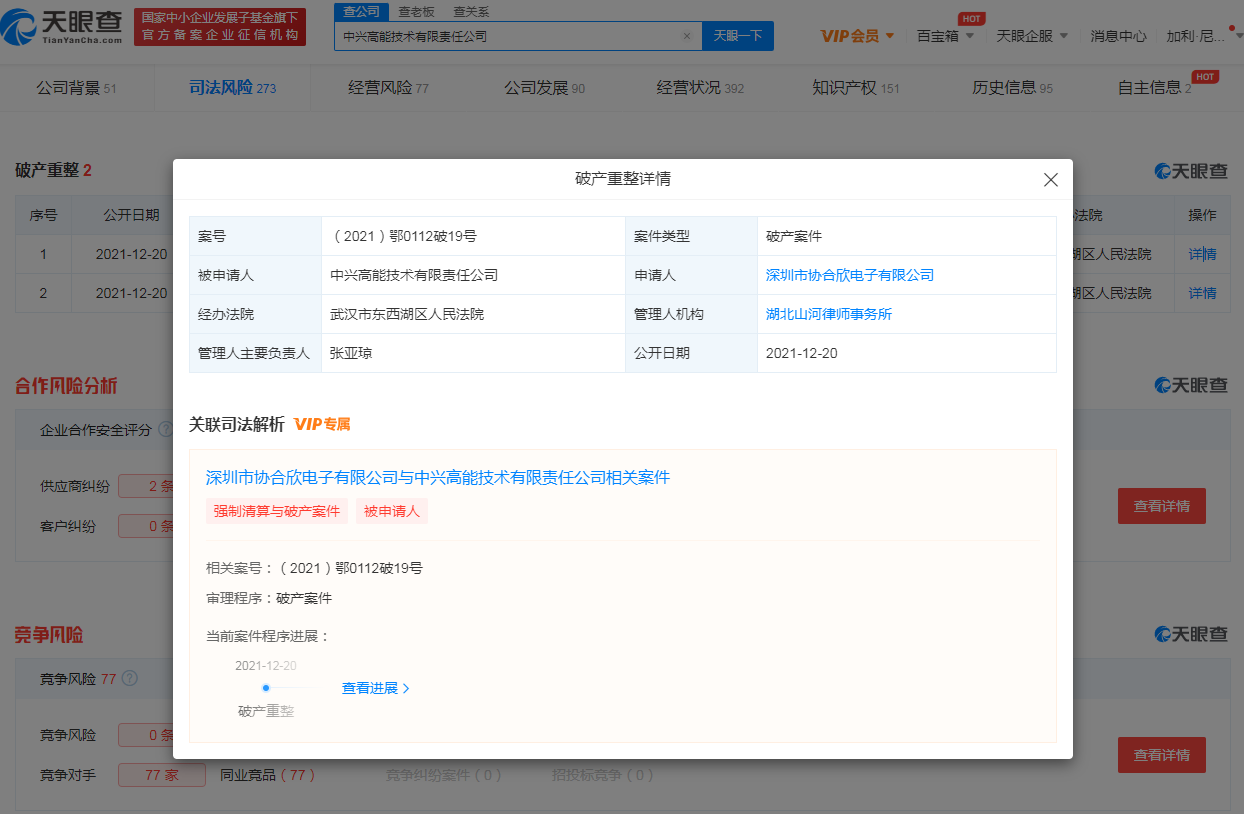Click the help icon beside 竞争风险 77

click(129, 679)
